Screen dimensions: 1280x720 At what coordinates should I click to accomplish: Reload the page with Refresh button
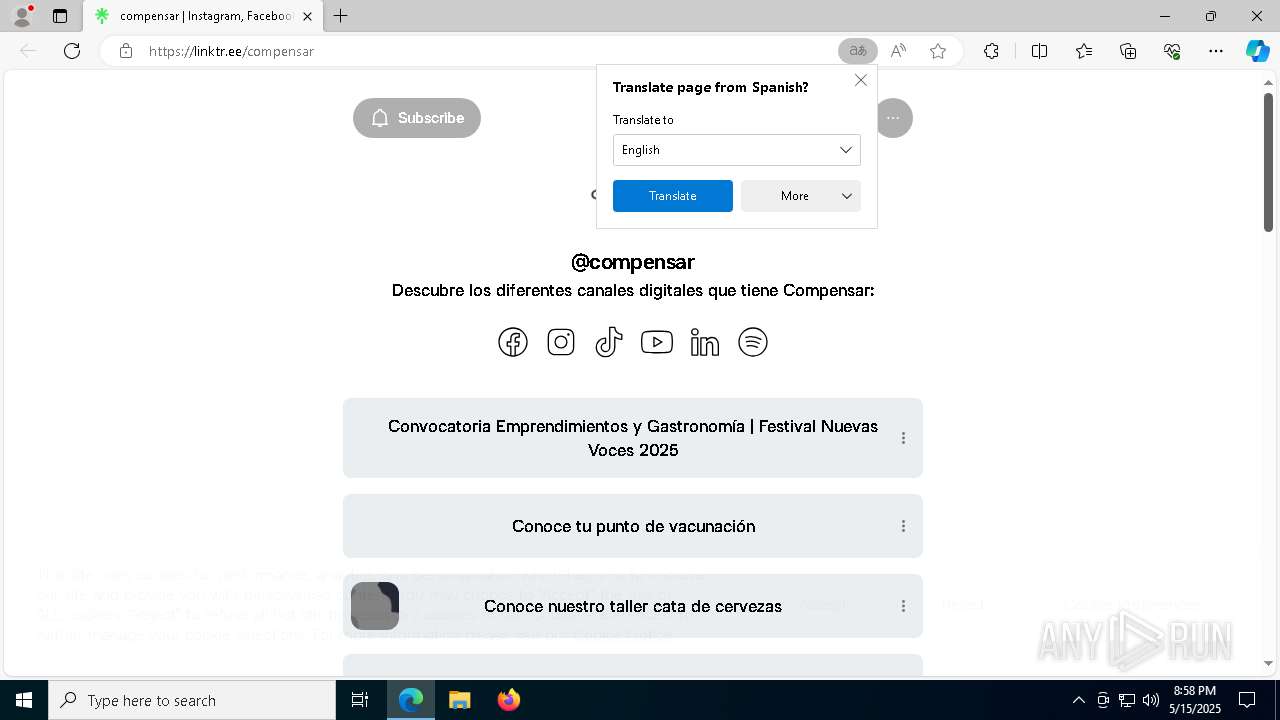click(72, 51)
